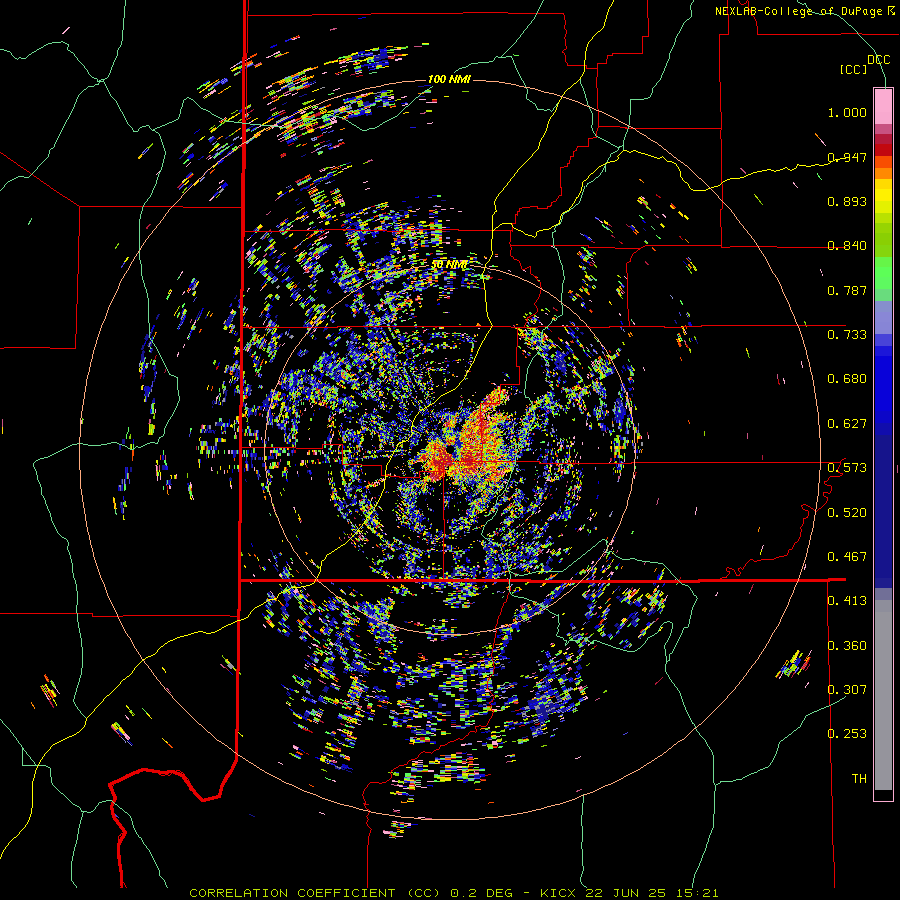Screen dimensions: 900x900
Task: Click the 0.893 scale value
Action: point(847,201)
